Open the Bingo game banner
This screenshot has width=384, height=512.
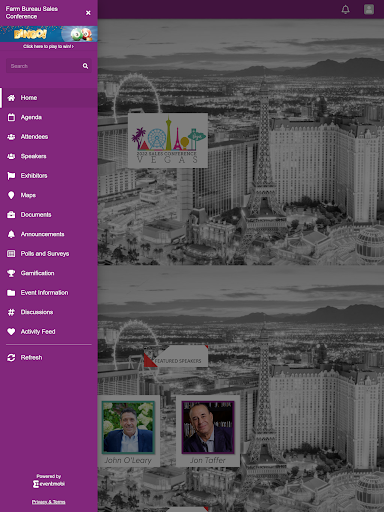(49, 34)
